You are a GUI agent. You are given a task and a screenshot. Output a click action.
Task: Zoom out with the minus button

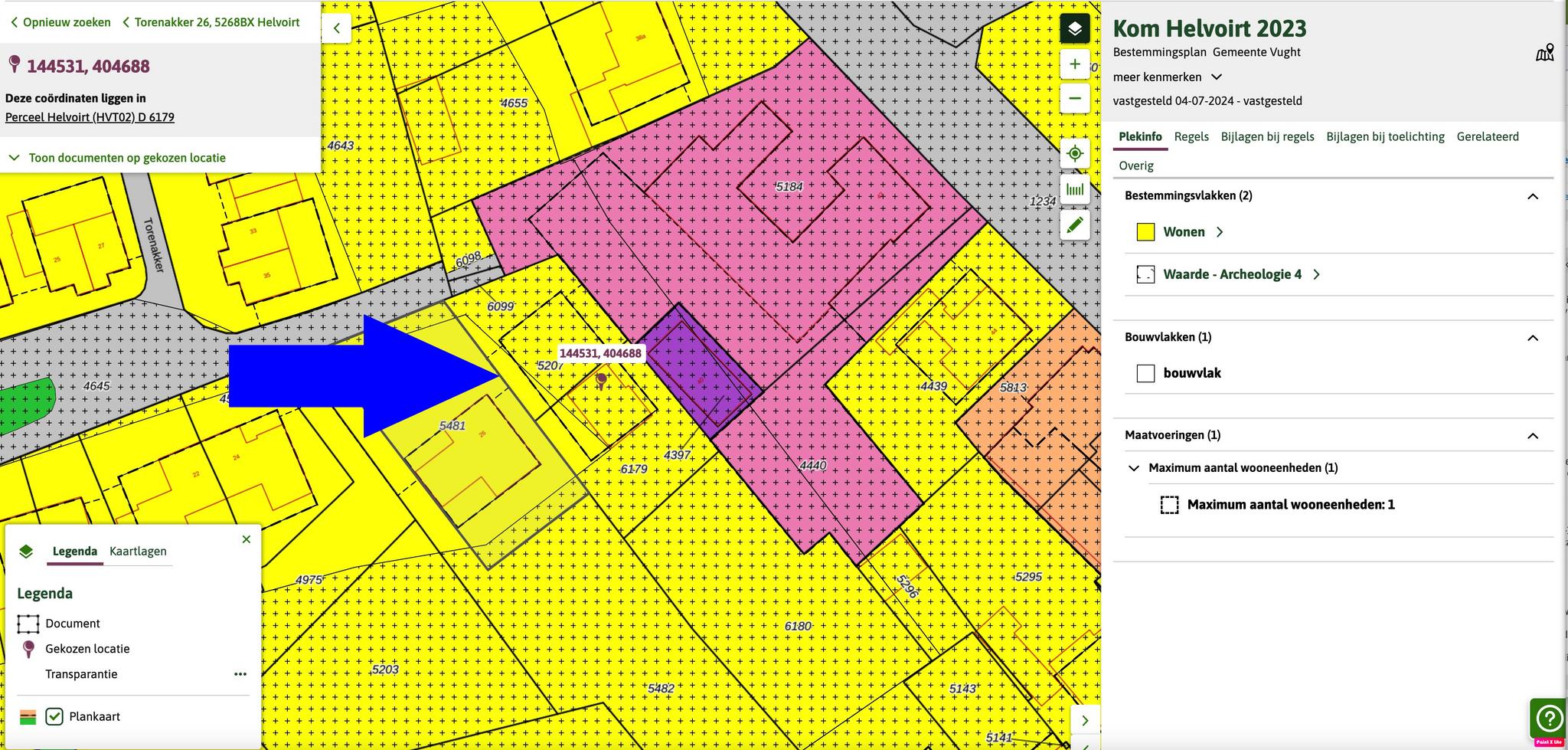click(1074, 99)
